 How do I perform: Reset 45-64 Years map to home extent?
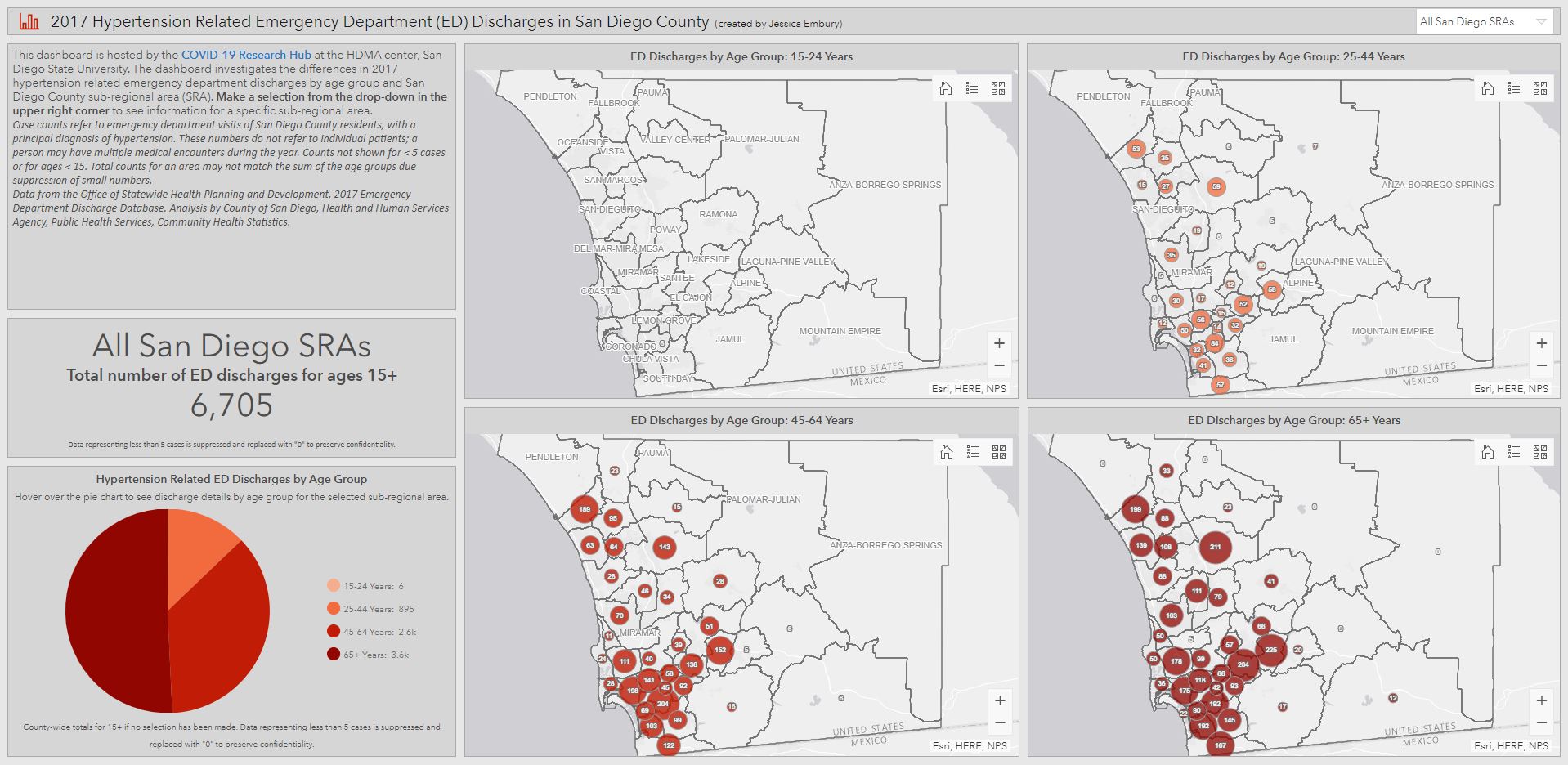point(947,452)
